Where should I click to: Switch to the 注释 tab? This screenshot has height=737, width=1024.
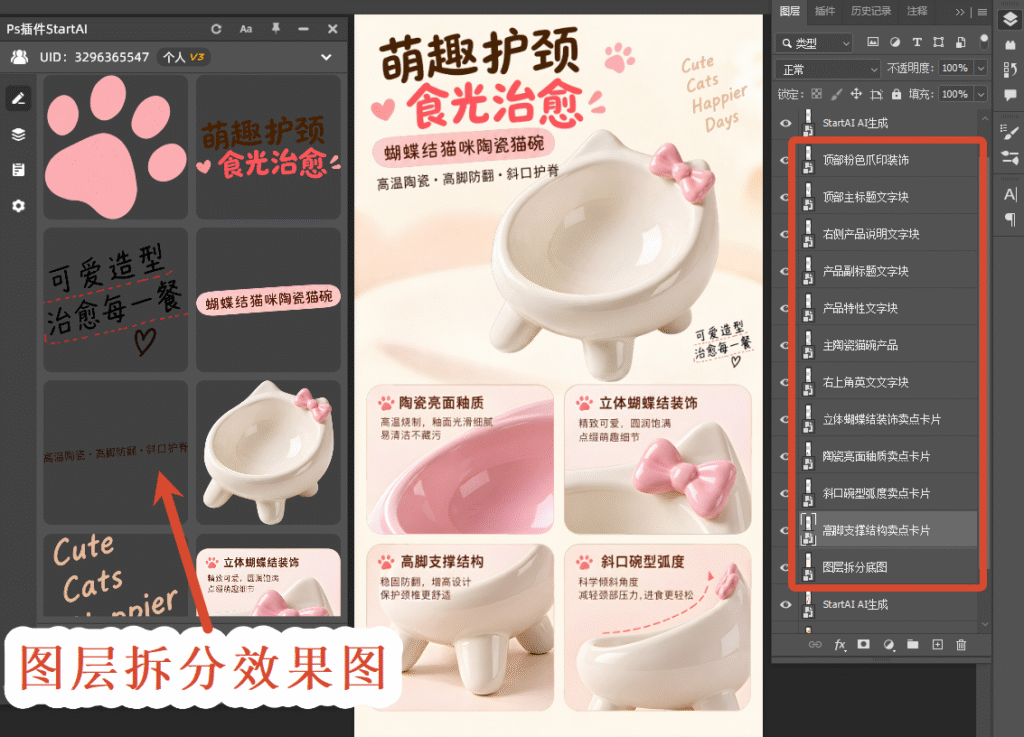tap(916, 11)
